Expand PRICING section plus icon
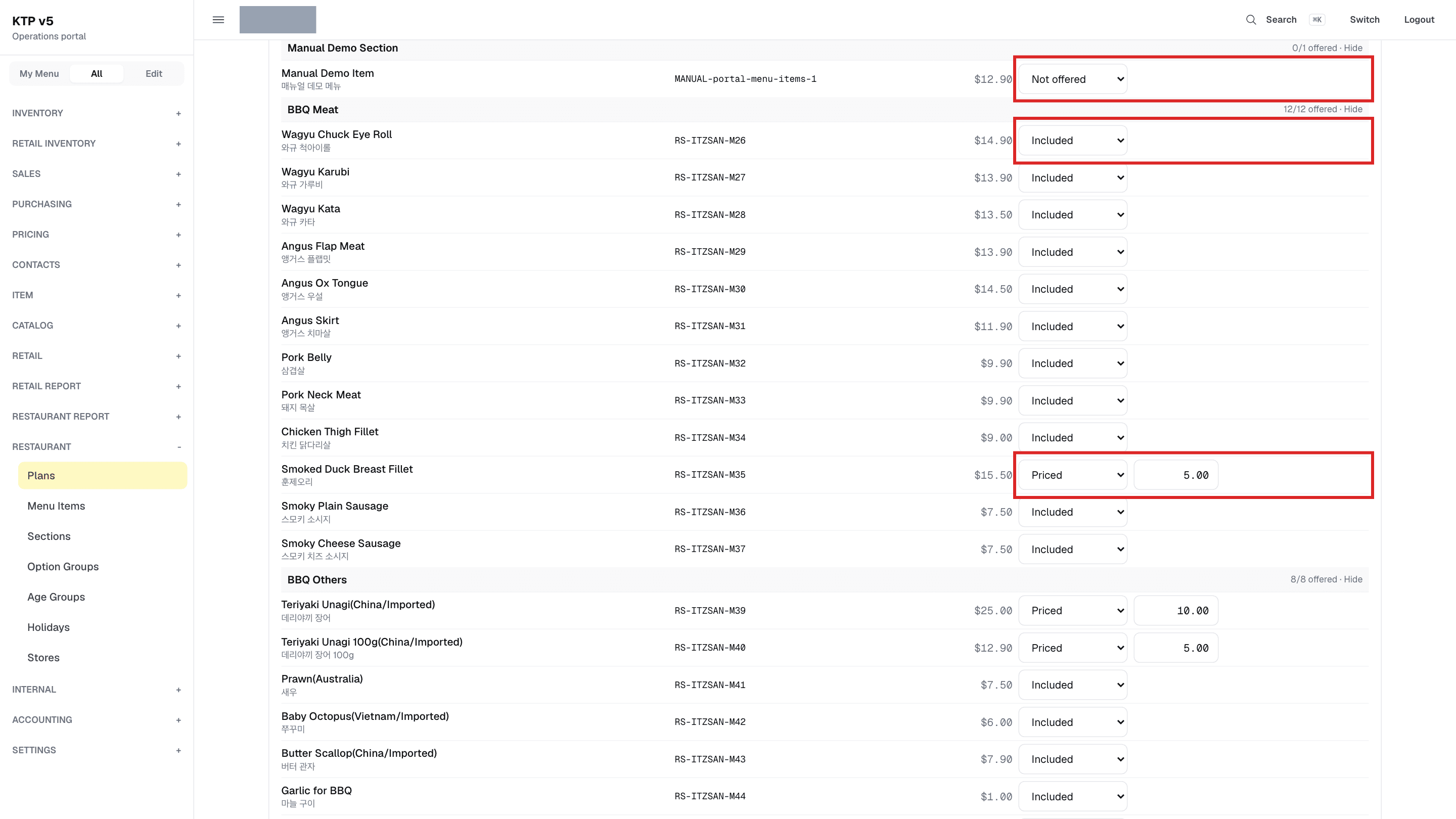Screen dimensions: 1456x819 178,235
